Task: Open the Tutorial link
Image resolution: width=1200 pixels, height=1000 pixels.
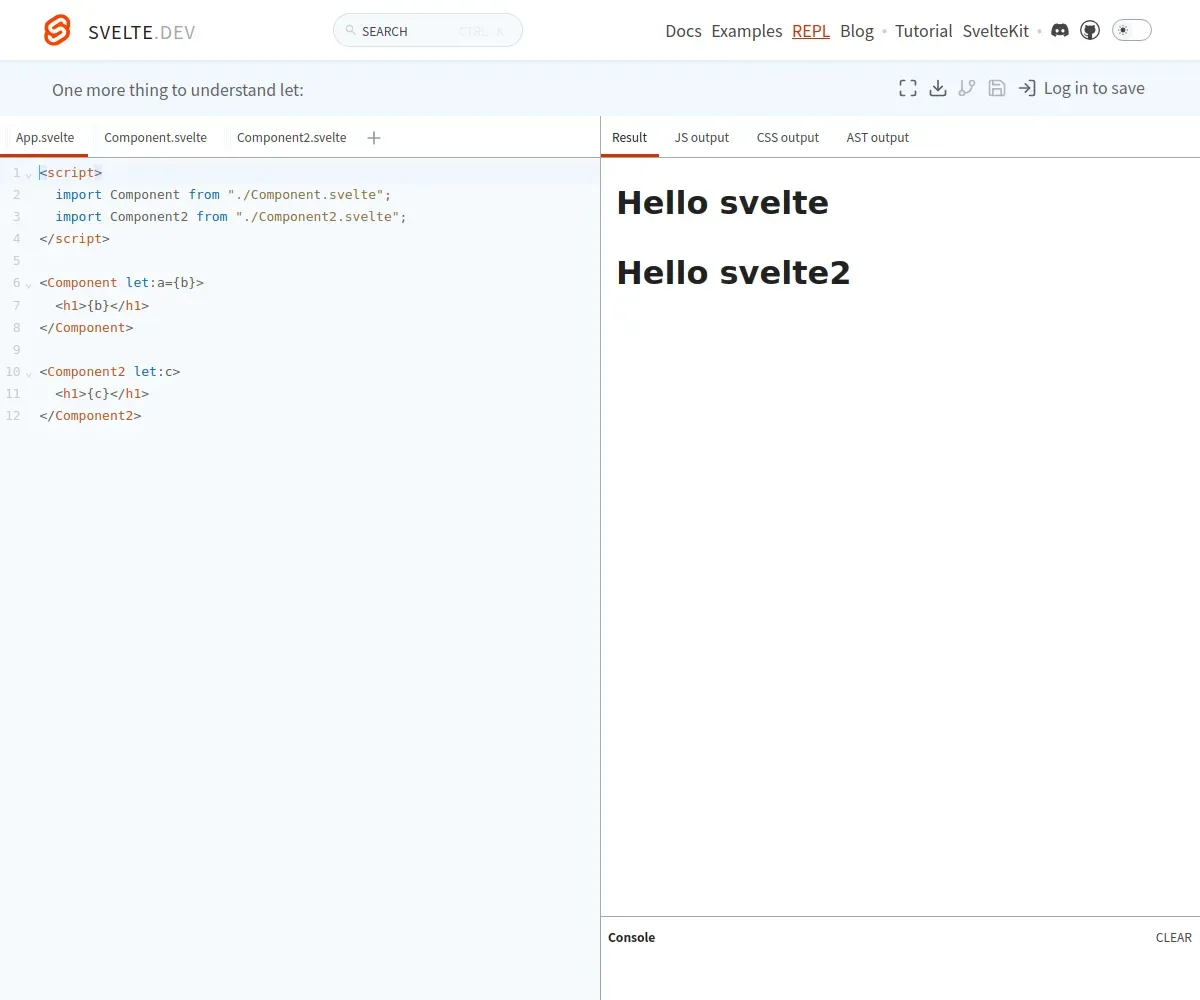Action: (924, 31)
